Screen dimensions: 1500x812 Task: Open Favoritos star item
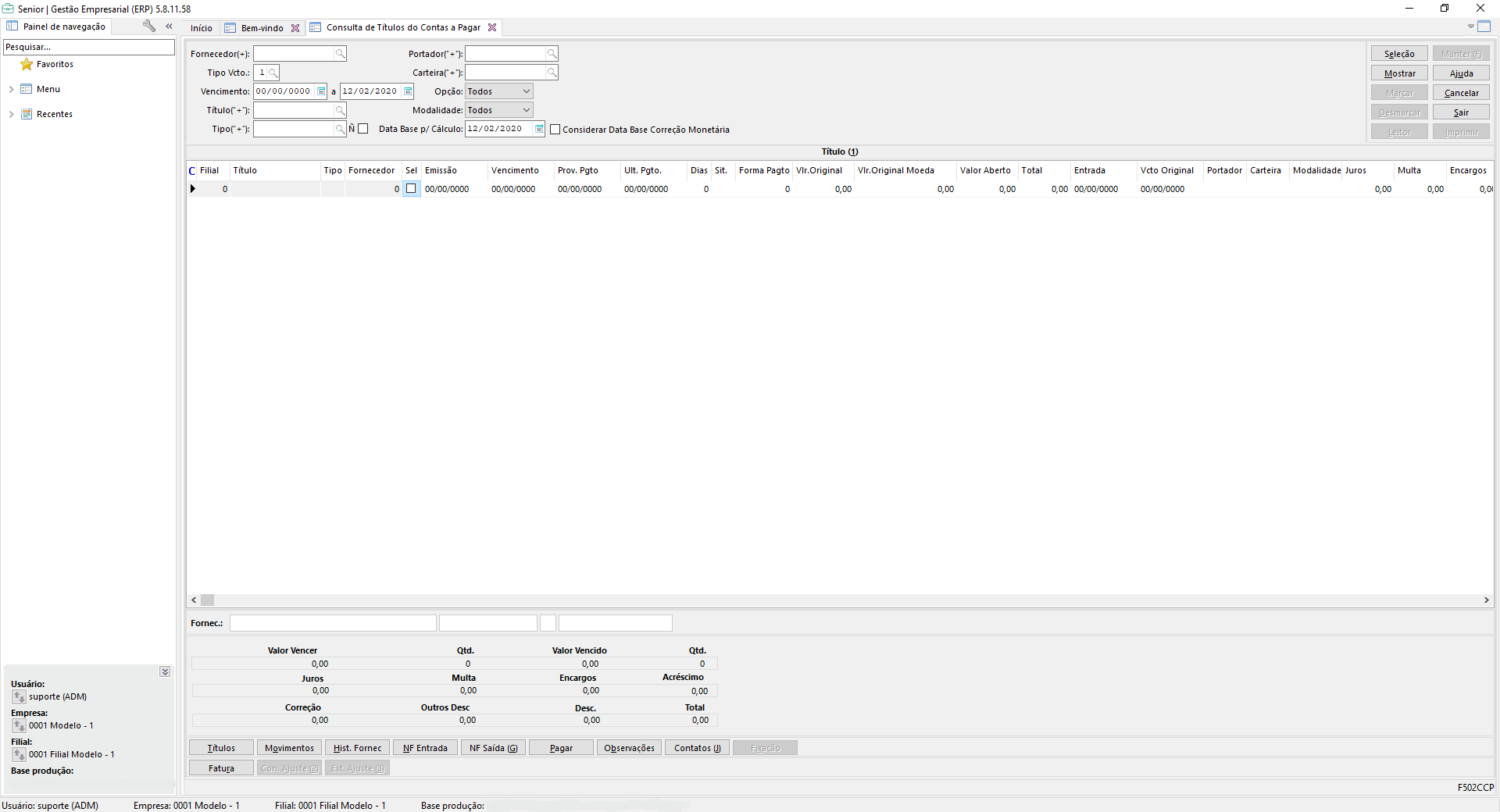47,64
